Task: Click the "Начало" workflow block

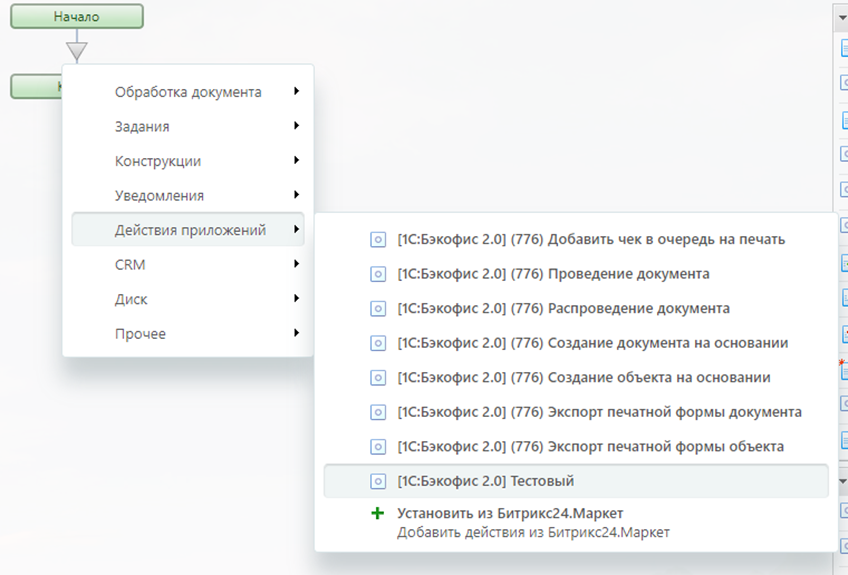Action: pyautogui.click(x=77, y=16)
